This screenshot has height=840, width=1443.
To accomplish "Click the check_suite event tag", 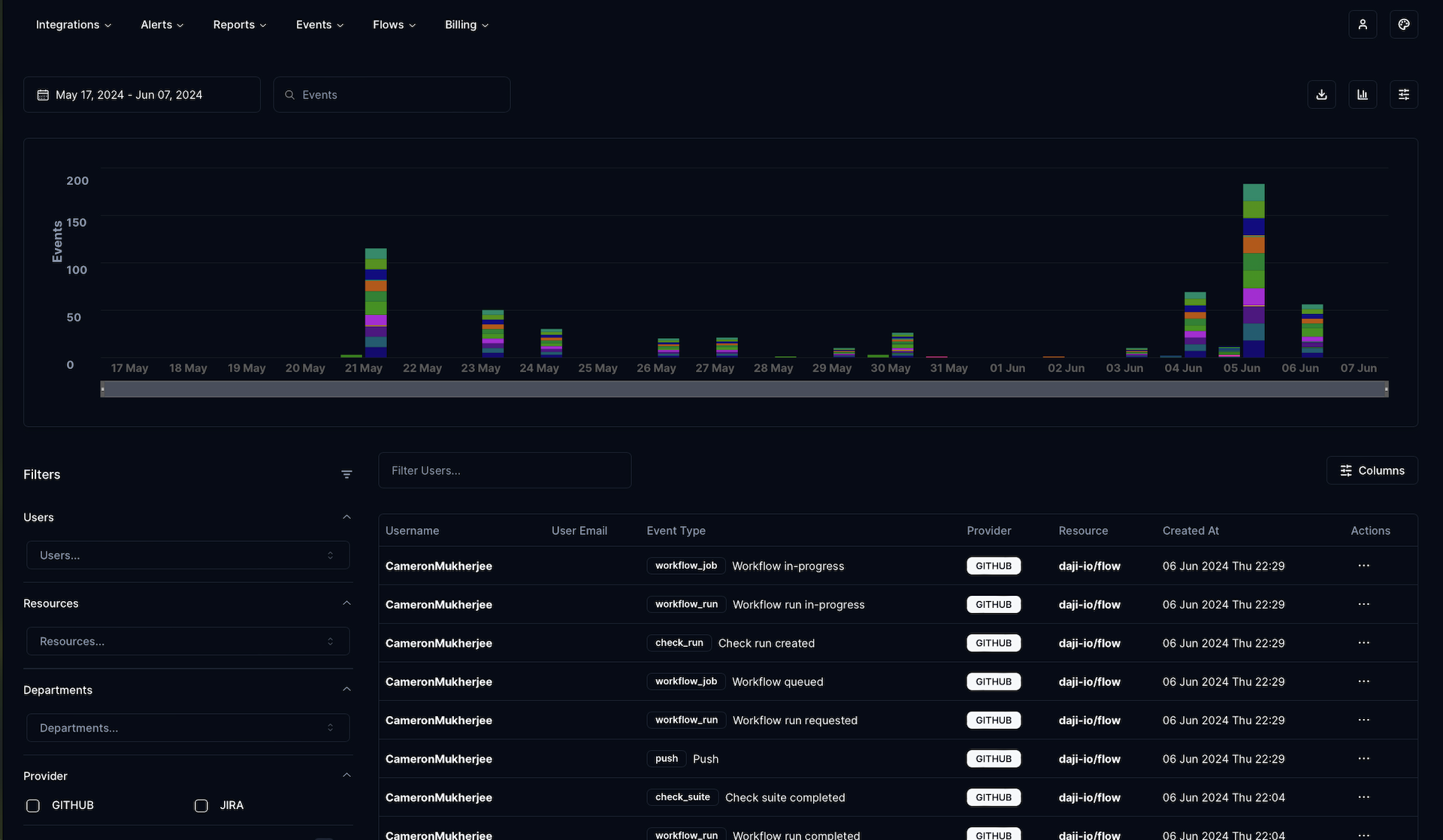I will (682, 797).
